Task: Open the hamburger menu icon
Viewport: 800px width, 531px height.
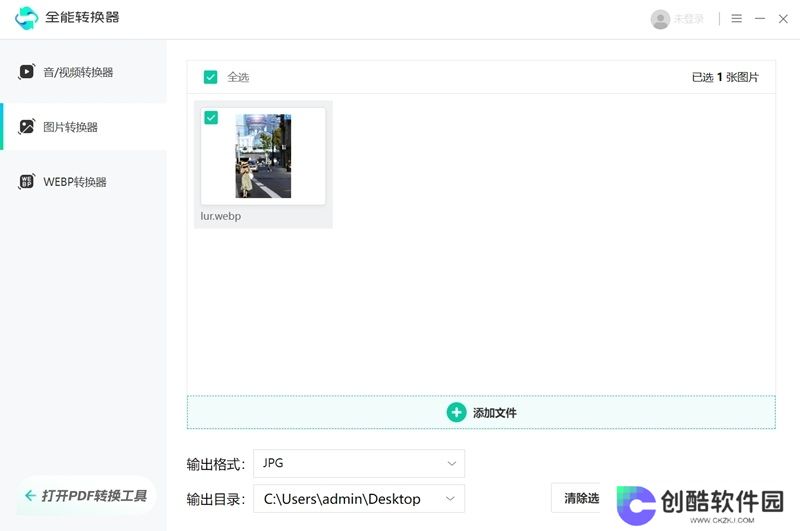Action: click(736, 19)
